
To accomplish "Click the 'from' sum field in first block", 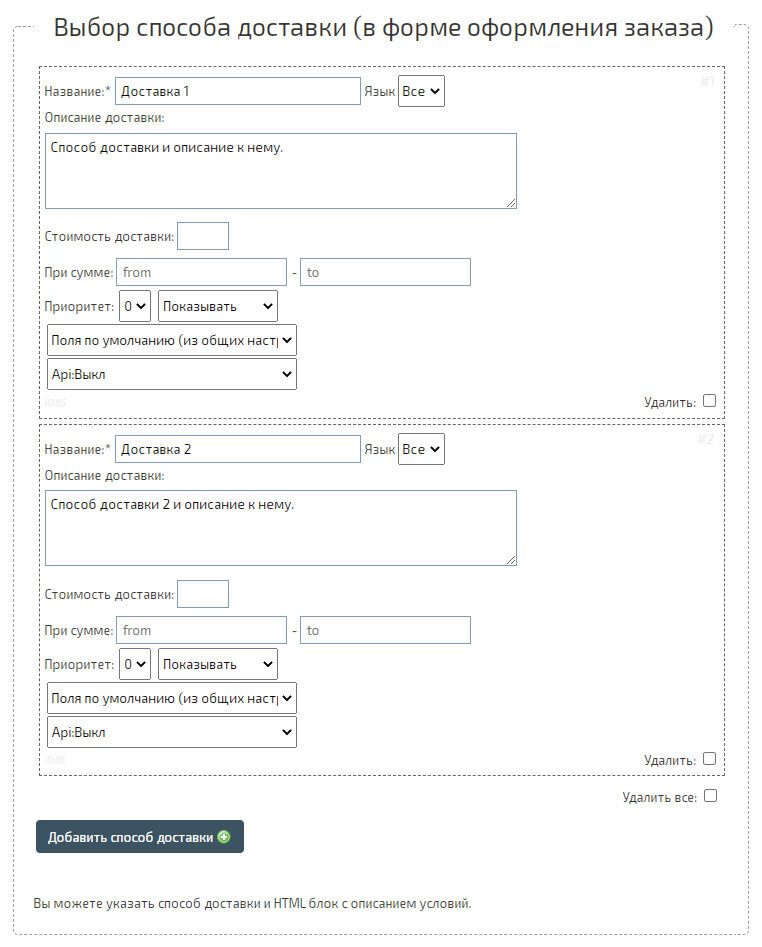I will tap(202, 272).
